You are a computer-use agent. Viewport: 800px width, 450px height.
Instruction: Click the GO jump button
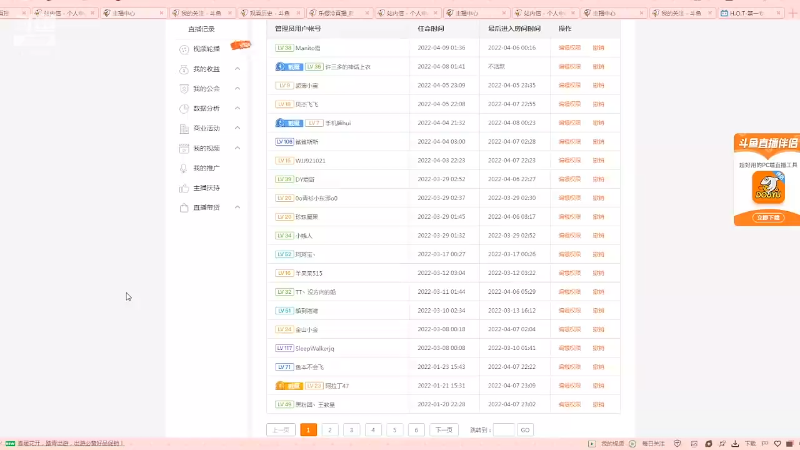525,430
